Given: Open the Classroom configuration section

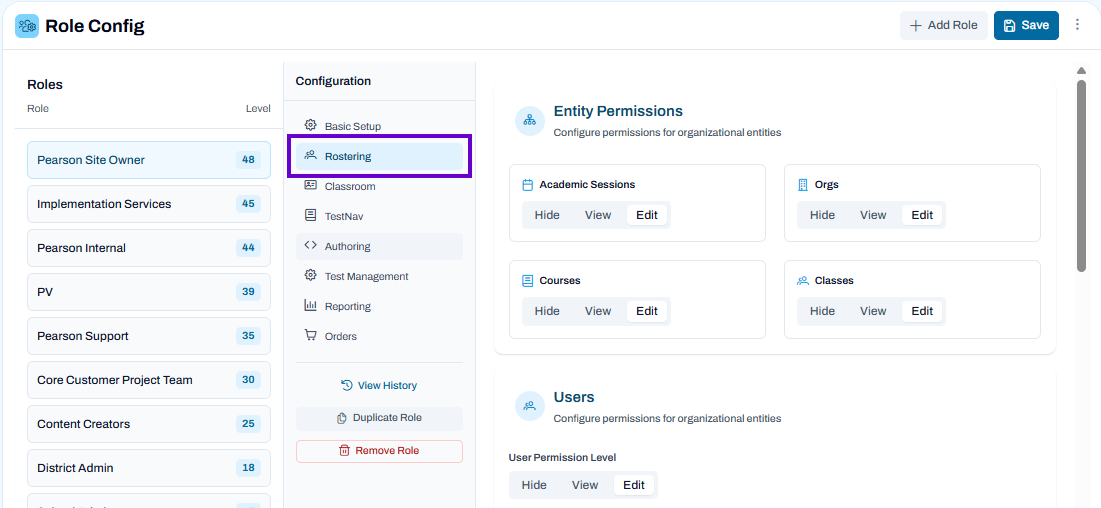Looking at the screenshot, I should (x=379, y=186).
